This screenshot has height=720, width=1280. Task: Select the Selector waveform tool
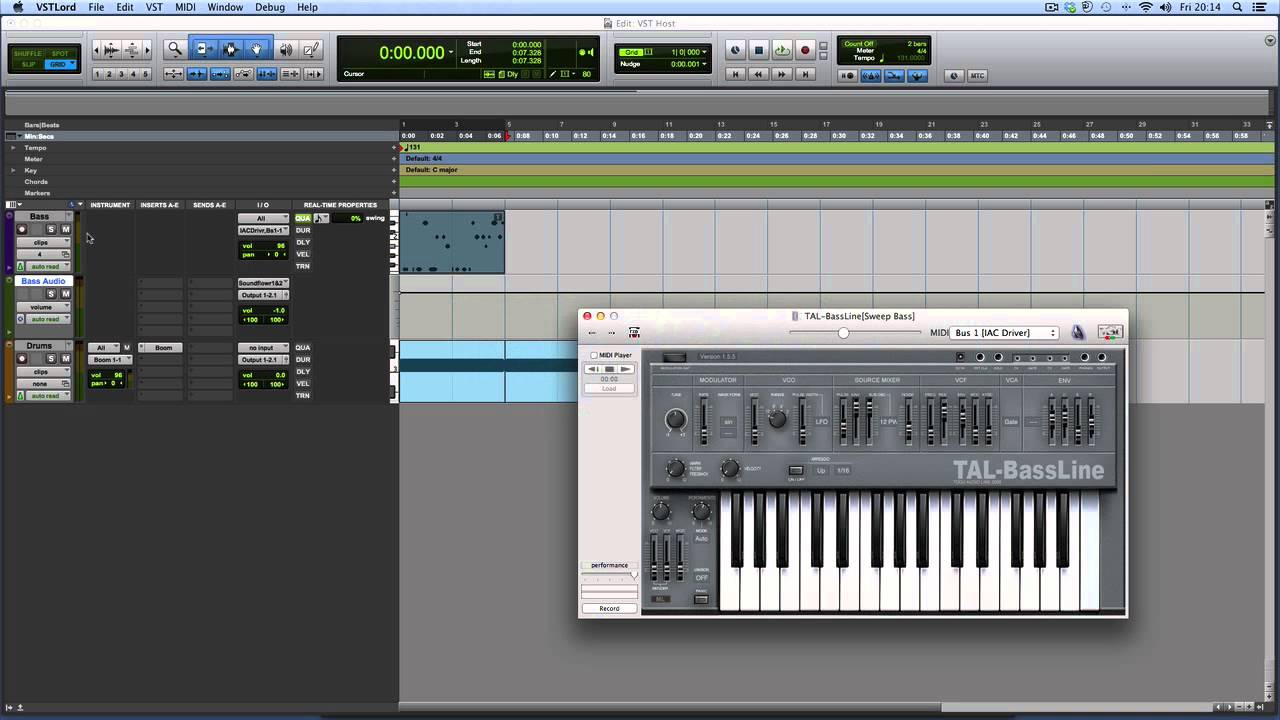tap(231, 50)
